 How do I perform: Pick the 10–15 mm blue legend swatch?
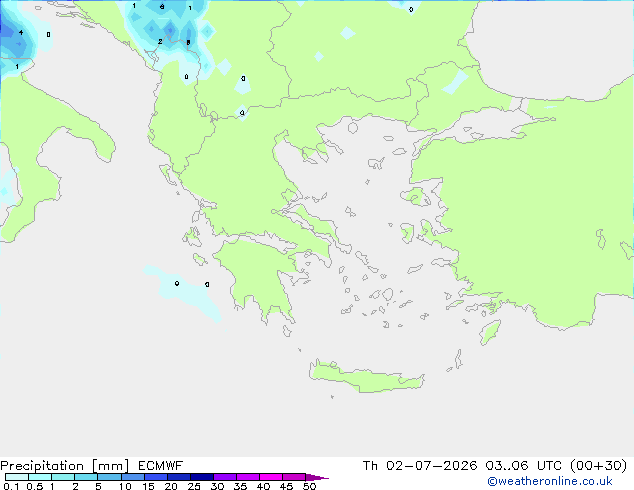[x=133, y=477]
